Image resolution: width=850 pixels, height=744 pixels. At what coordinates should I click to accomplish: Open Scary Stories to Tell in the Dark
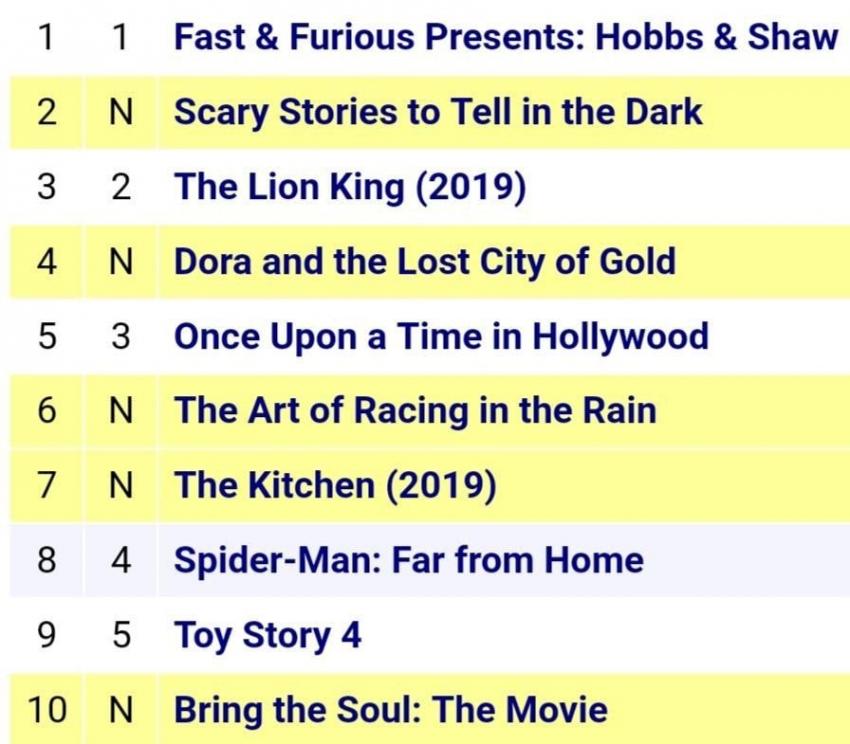click(438, 112)
